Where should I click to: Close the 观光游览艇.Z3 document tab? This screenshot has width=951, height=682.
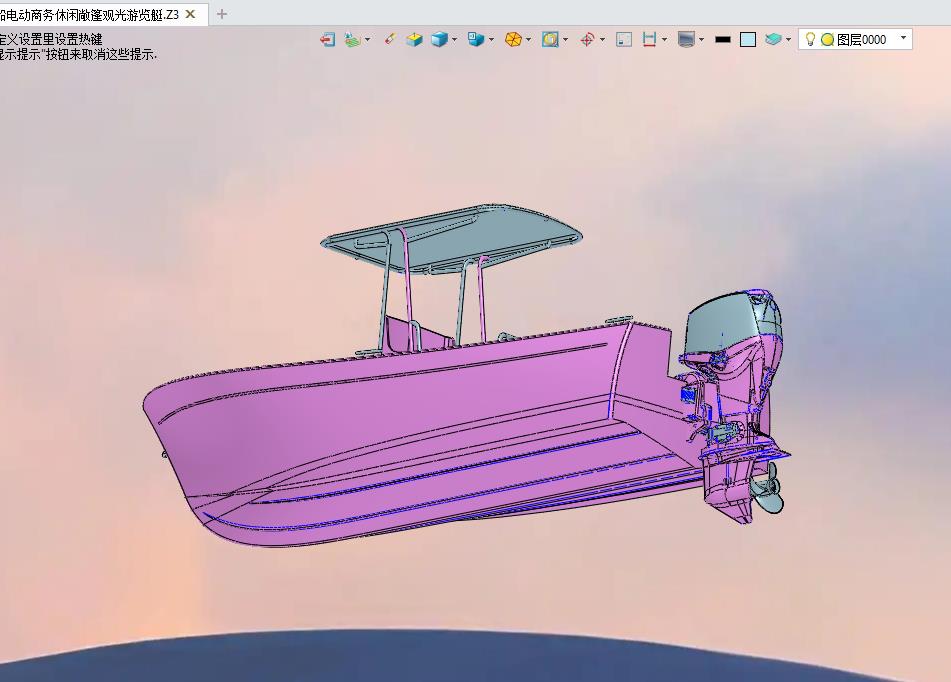tap(190, 14)
